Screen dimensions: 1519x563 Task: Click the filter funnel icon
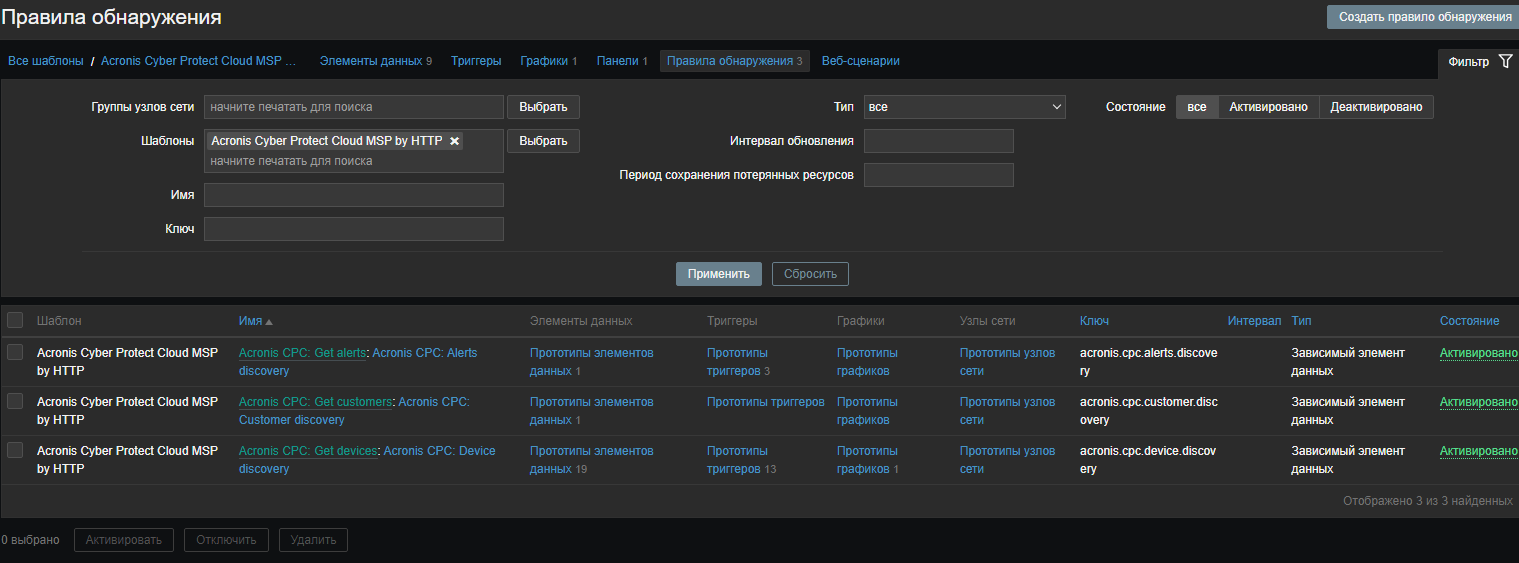tap(1505, 62)
